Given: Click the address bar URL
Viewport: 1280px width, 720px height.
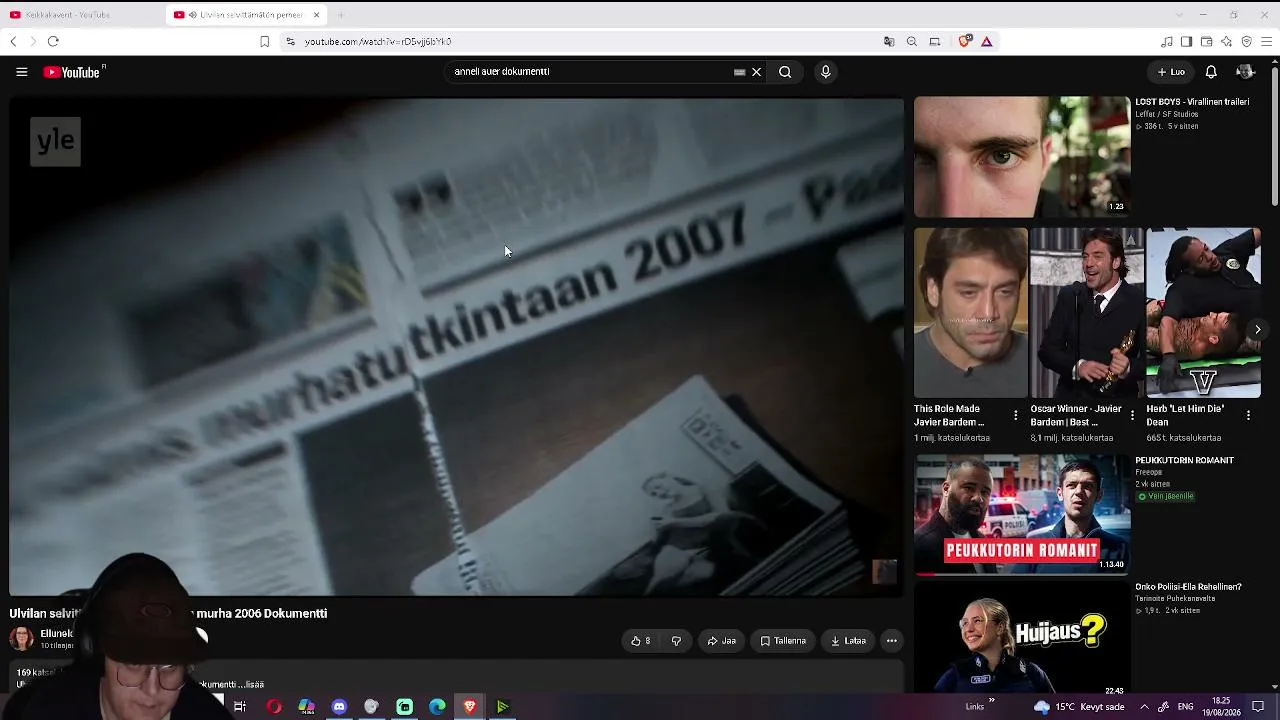Looking at the screenshot, I should point(378,42).
